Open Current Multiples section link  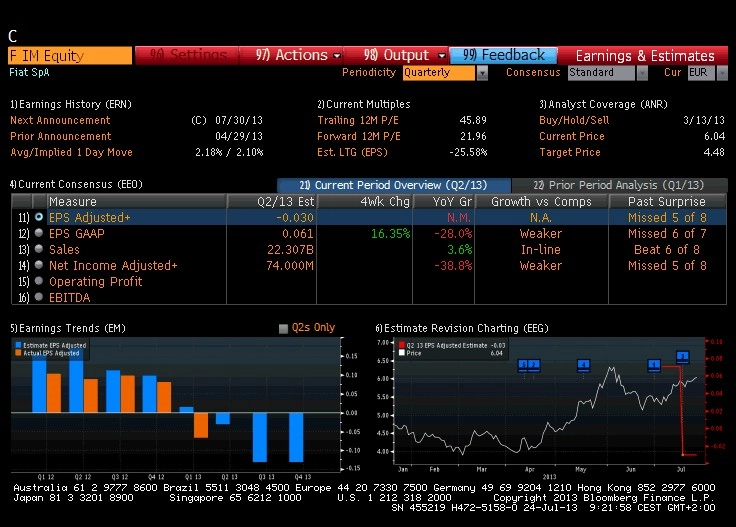[x=364, y=104]
